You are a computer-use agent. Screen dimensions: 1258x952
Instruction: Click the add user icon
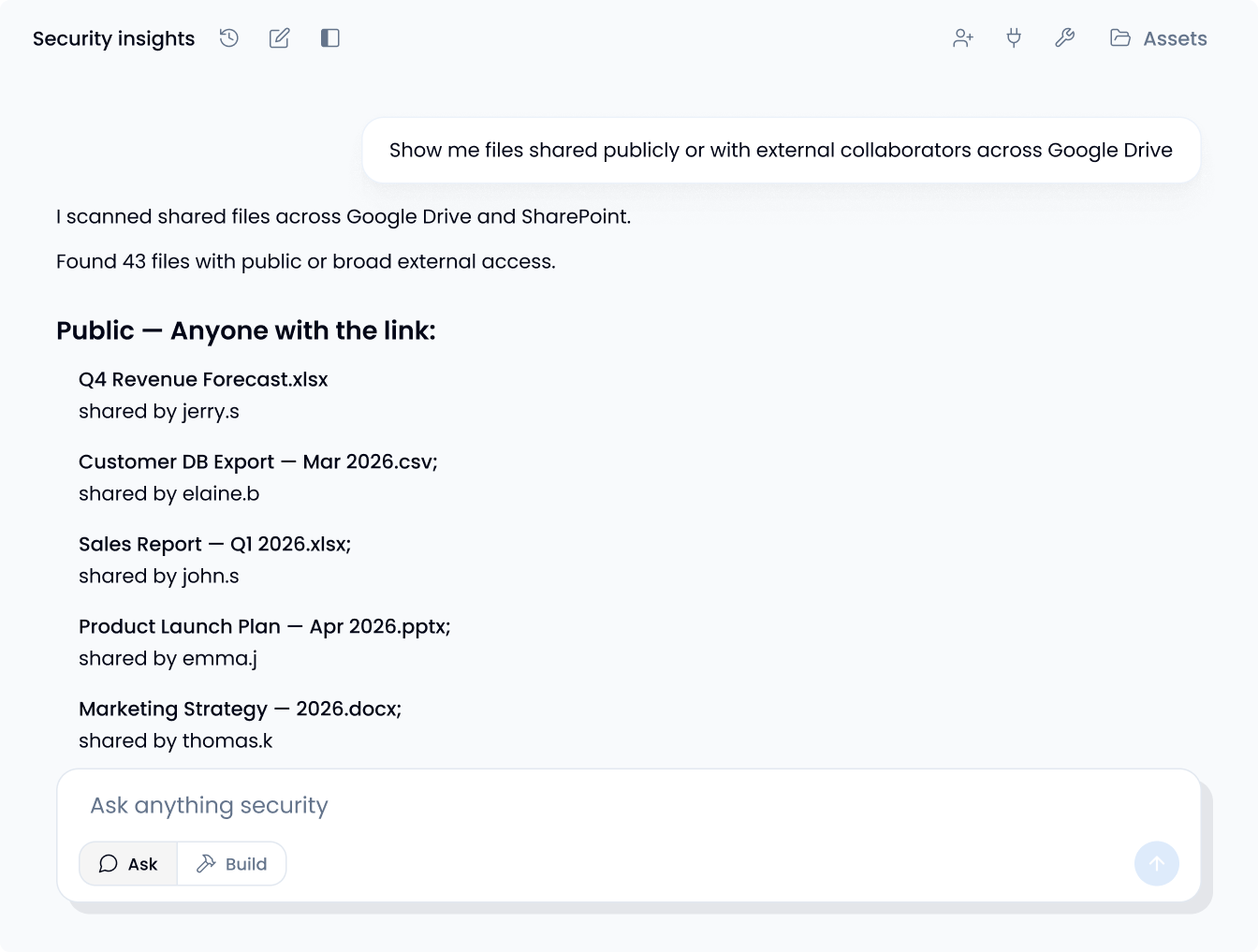pos(963,38)
